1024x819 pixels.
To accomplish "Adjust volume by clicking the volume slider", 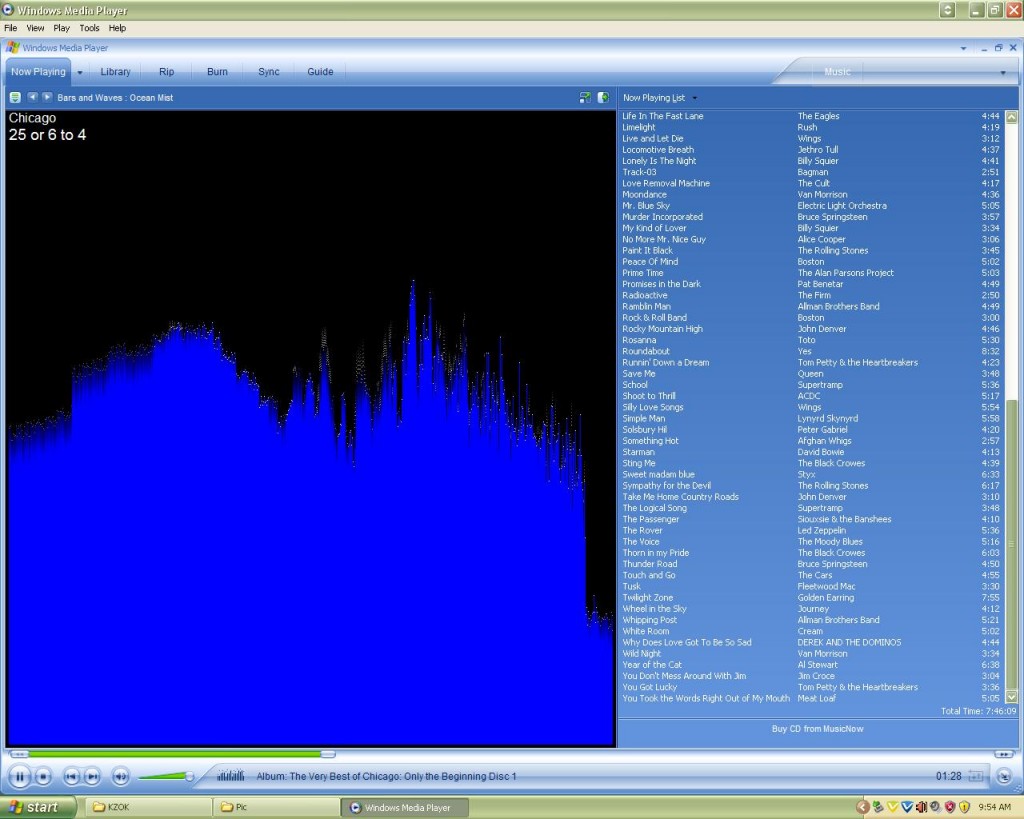I will pos(167,777).
